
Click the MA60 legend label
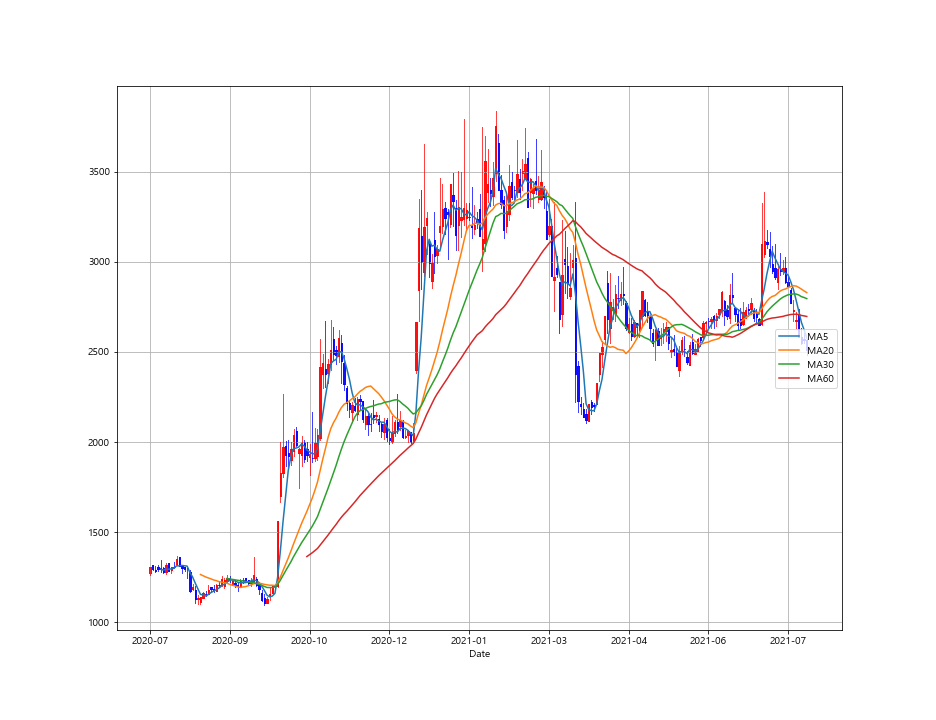point(820,379)
